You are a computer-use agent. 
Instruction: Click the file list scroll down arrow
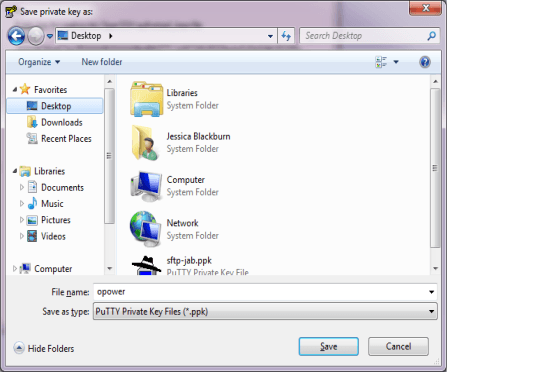pyautogui.click(x=435, y=268)
